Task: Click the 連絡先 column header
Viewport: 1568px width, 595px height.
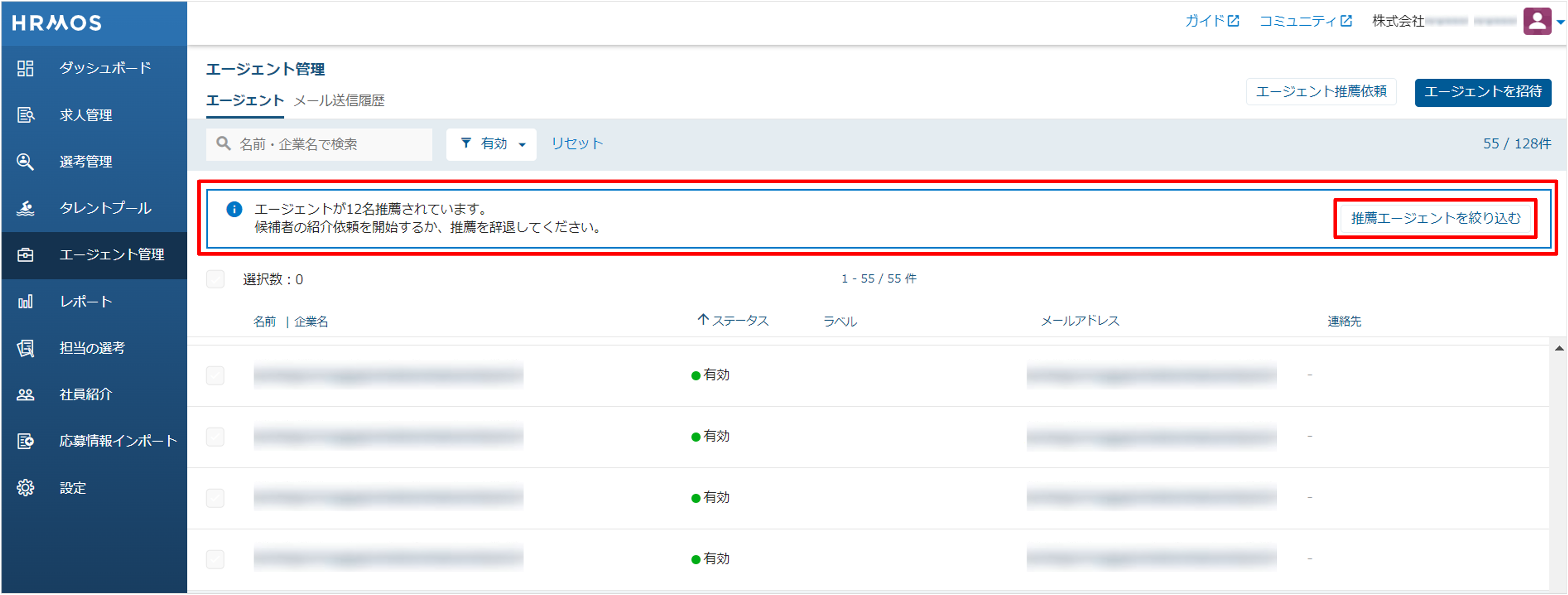Action: pyautogui.click(x=1344, y=322)
